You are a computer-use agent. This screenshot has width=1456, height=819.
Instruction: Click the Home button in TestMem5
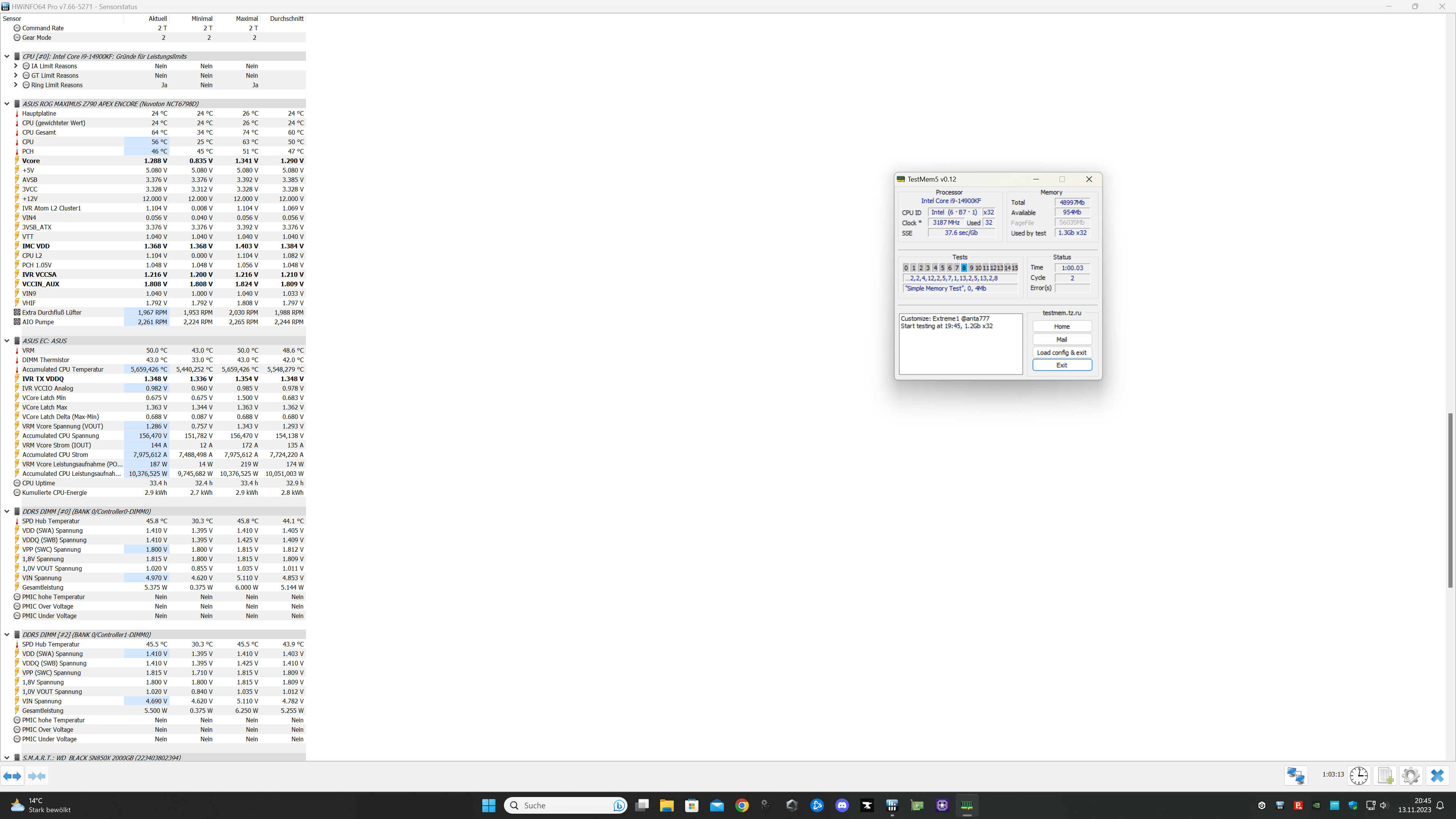pos(1062,327)
